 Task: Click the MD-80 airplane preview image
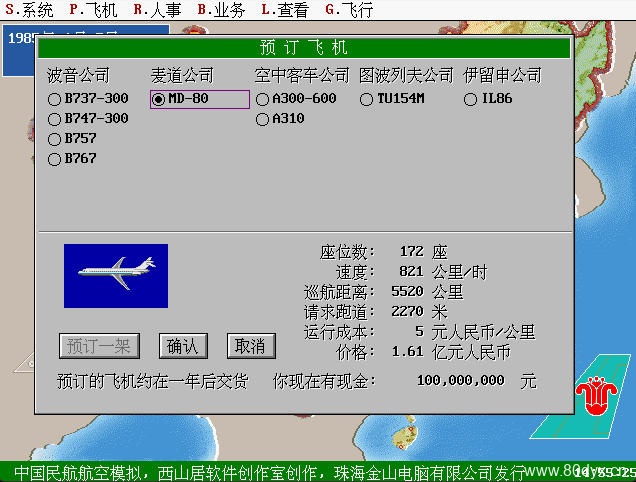(x=116, y=276)
